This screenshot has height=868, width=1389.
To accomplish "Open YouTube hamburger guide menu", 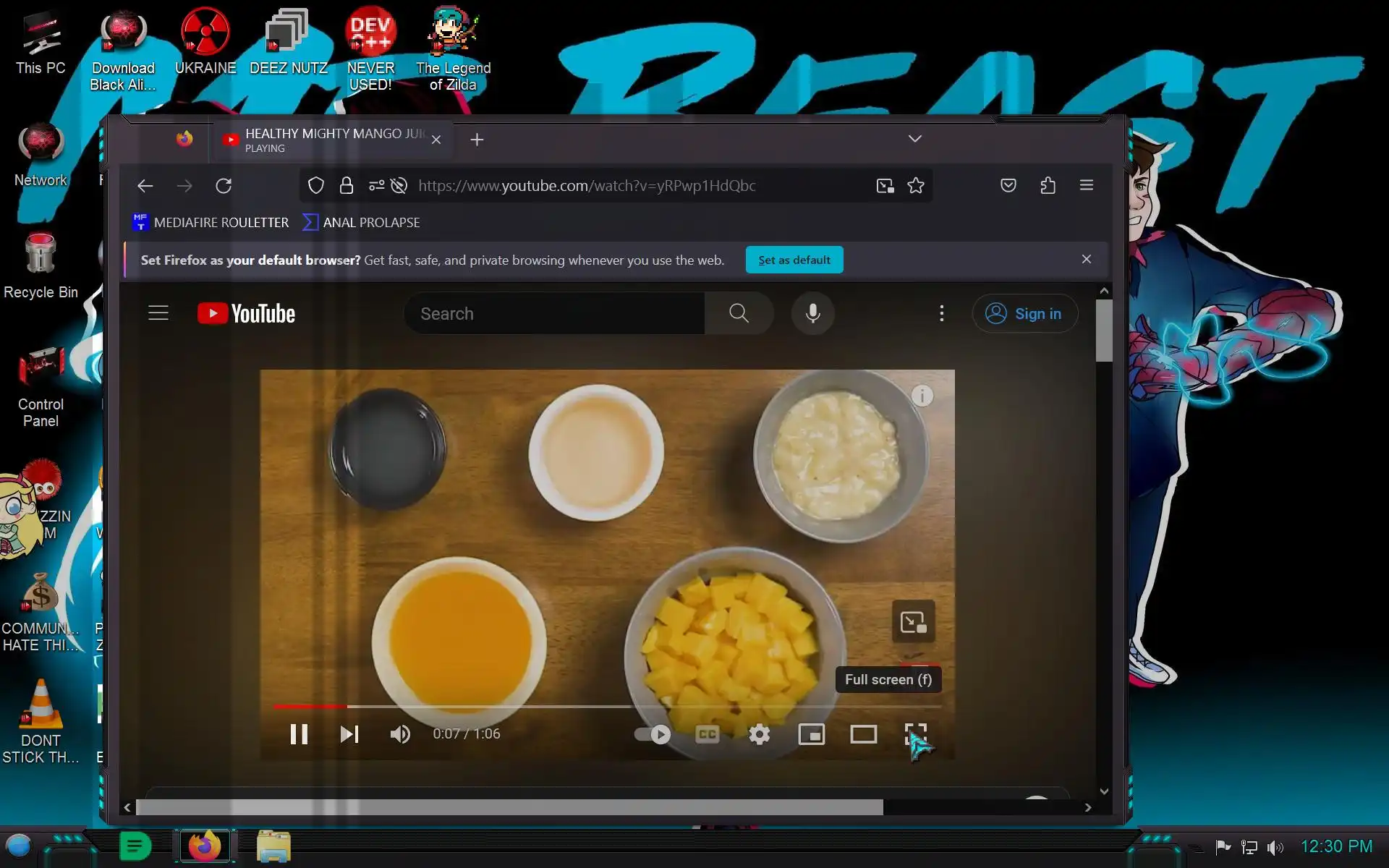I will pos(158,313).
